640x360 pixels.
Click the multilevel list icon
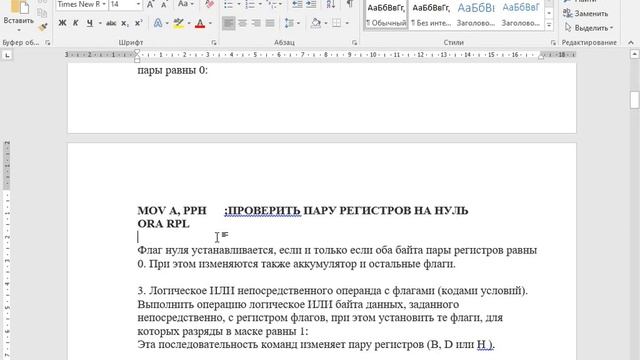[x=271, y=4]
